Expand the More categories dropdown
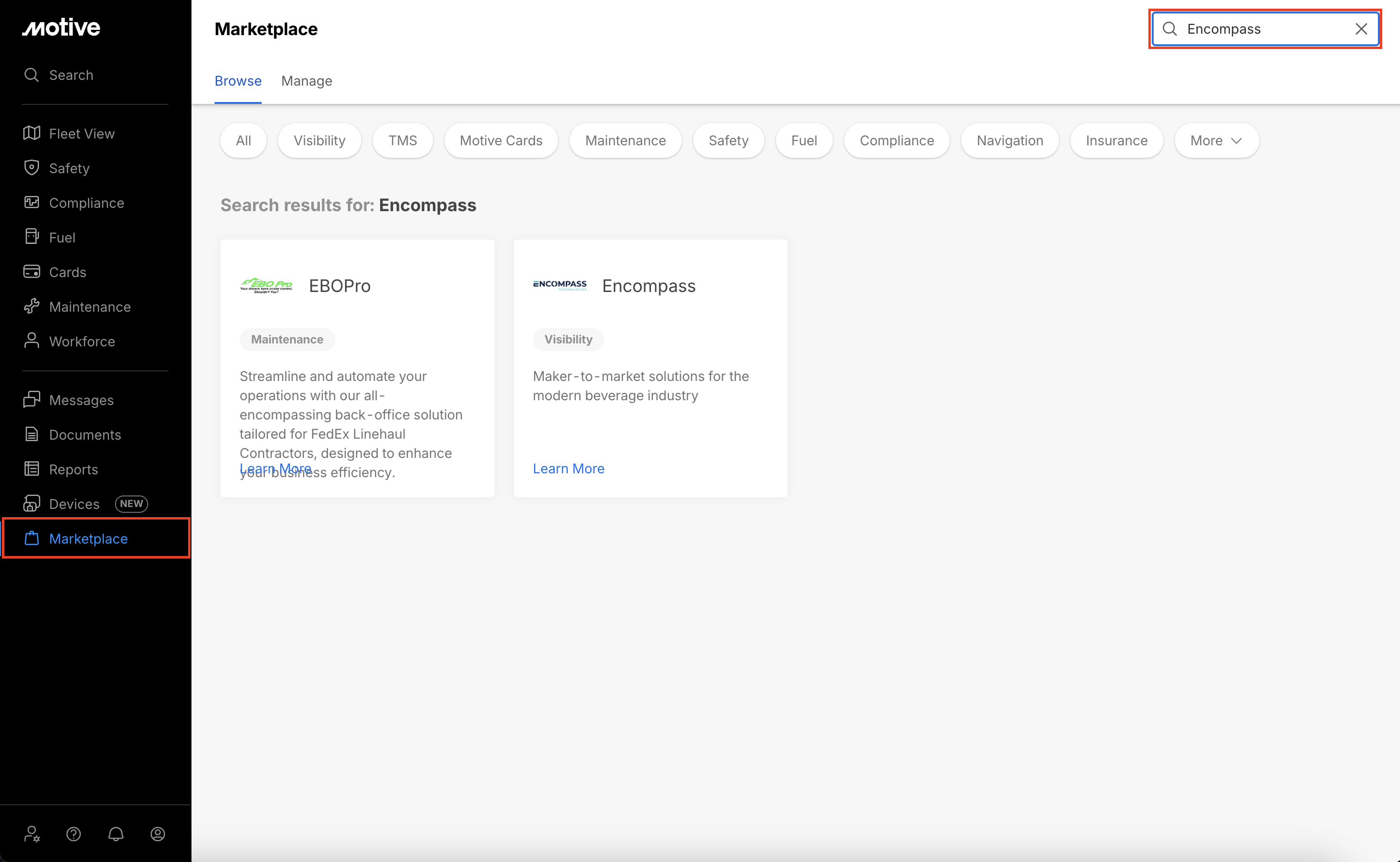 [1216, 141]
